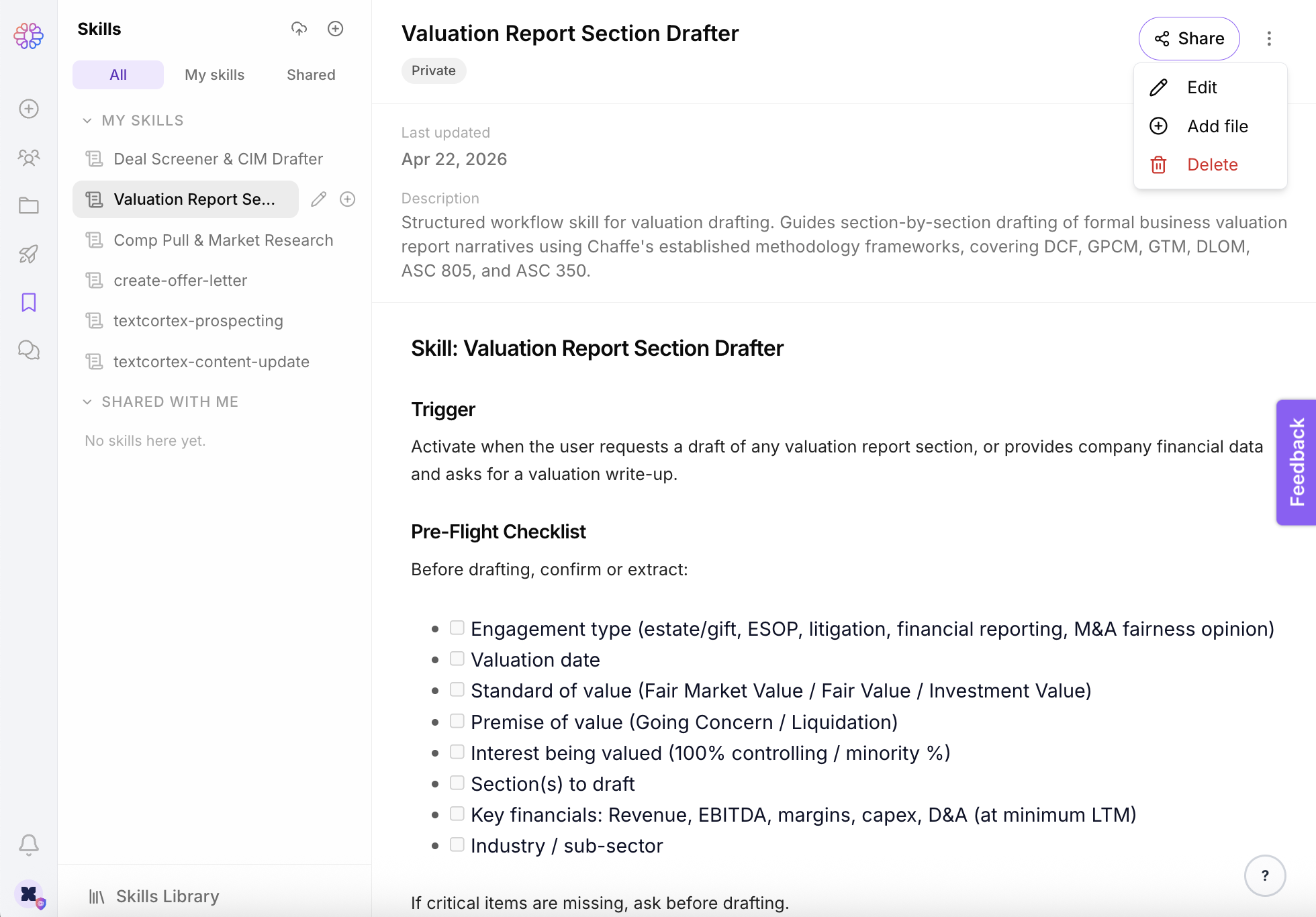Click the Share button
The image size is (1316, 917).
pyautogui.click(x=1188, y=38)
